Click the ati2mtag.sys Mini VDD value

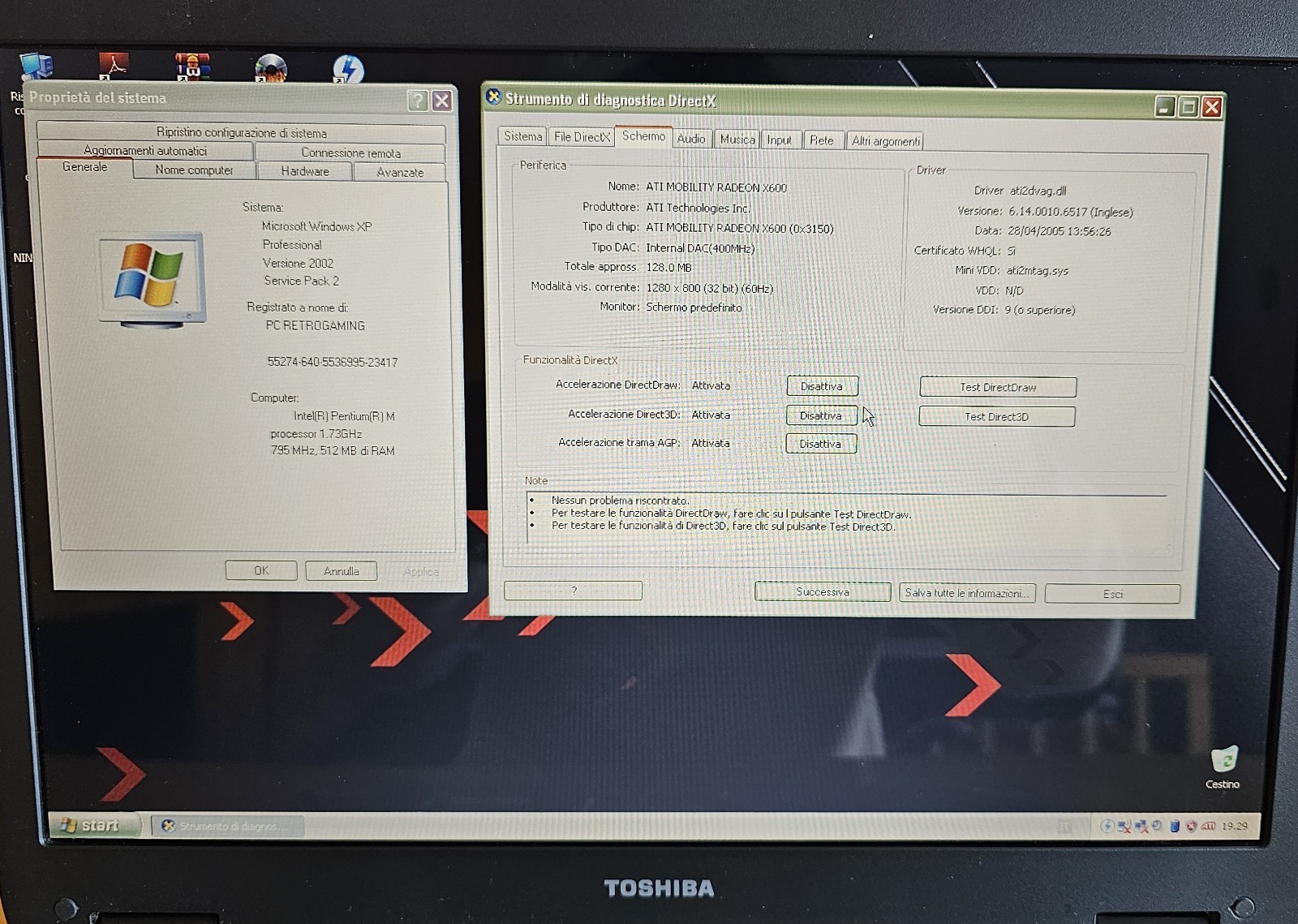pos(1038,270)
